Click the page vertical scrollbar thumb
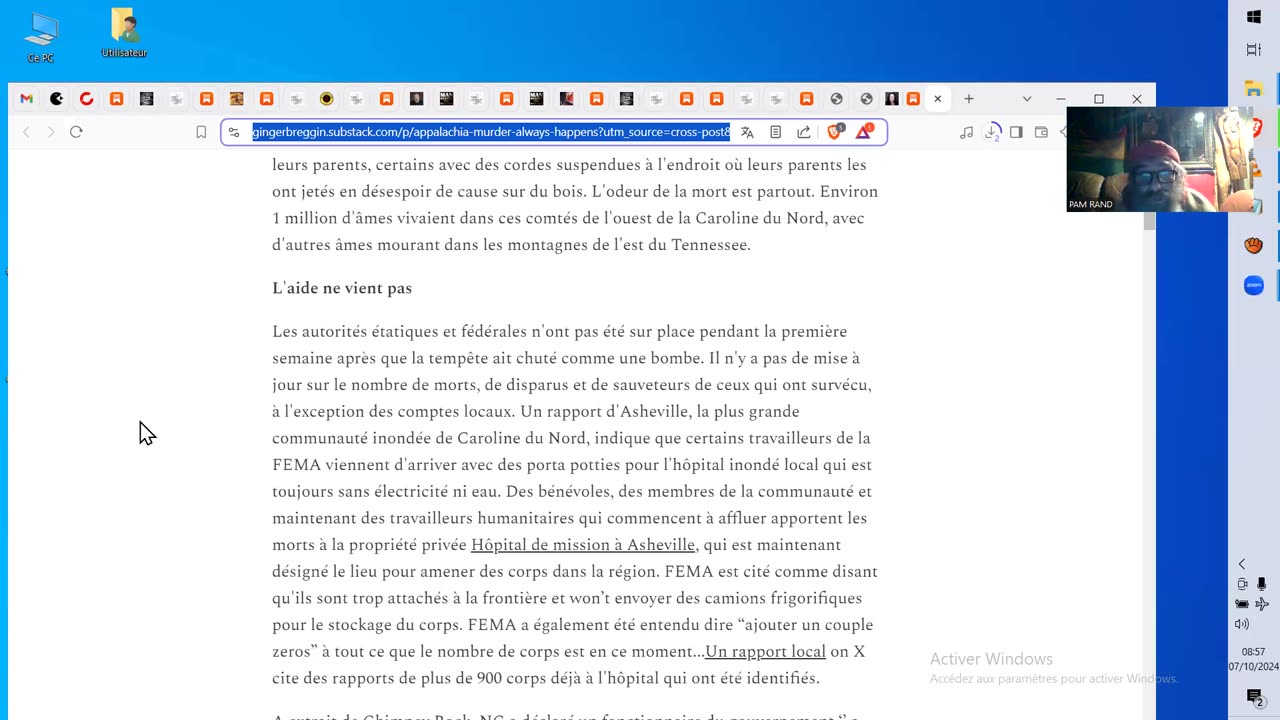 pyautogui.click(x=1149, y=219)
